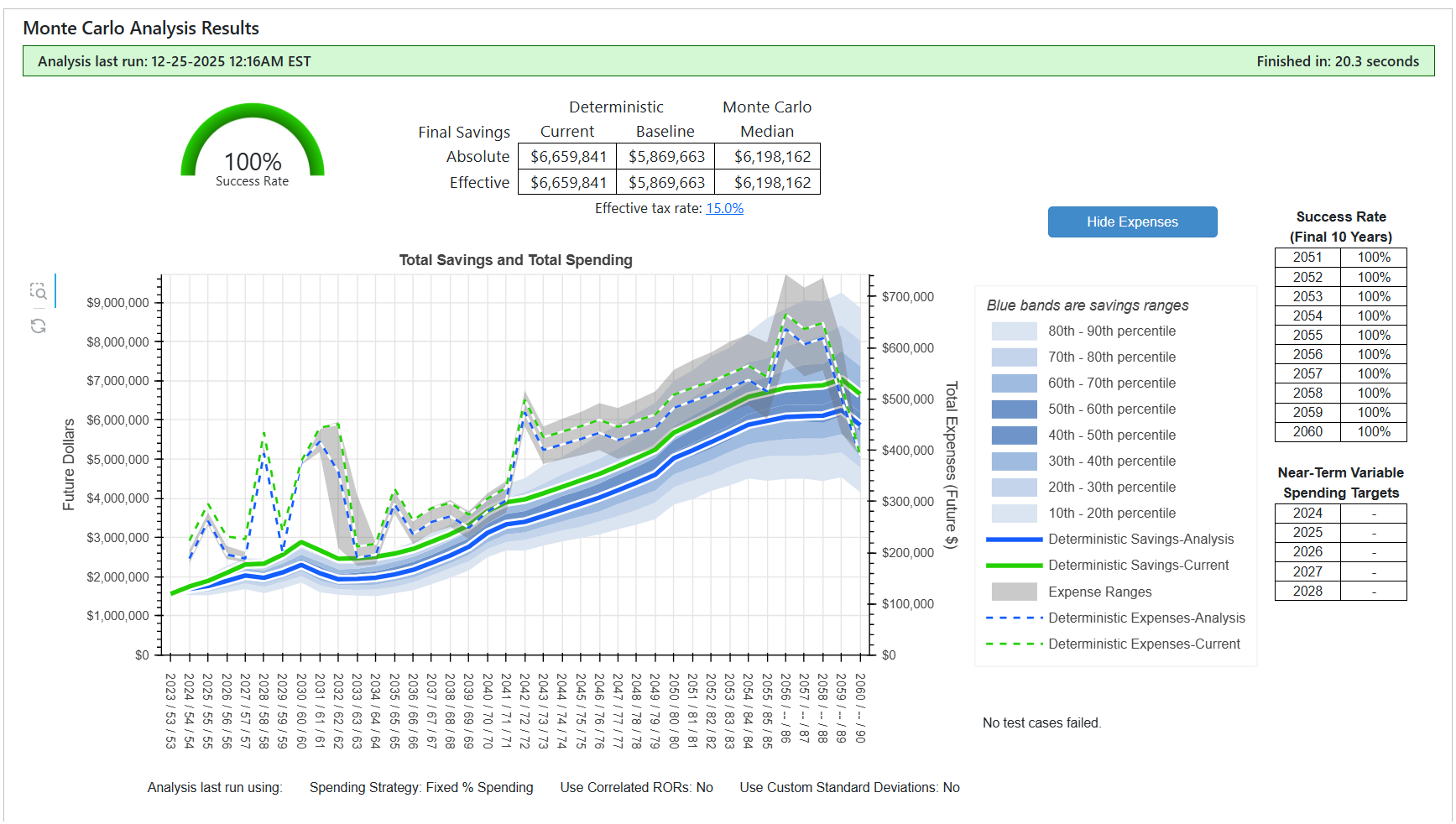Screen dimensions: 1456x824
Task: Click the 50th - 60th percentile color swatch
Action: coord(1014,409)
